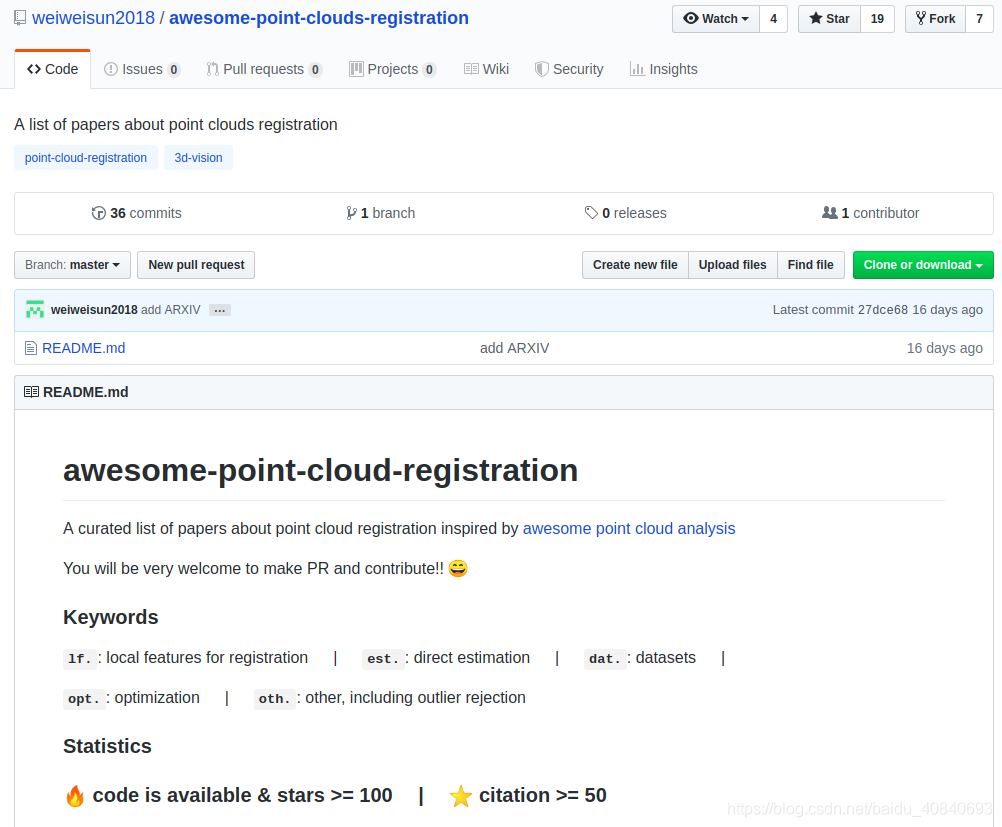This screenshot has width=1002, height=827.
Task: Click the releases tag icon
Action: (x=591, y=213)
